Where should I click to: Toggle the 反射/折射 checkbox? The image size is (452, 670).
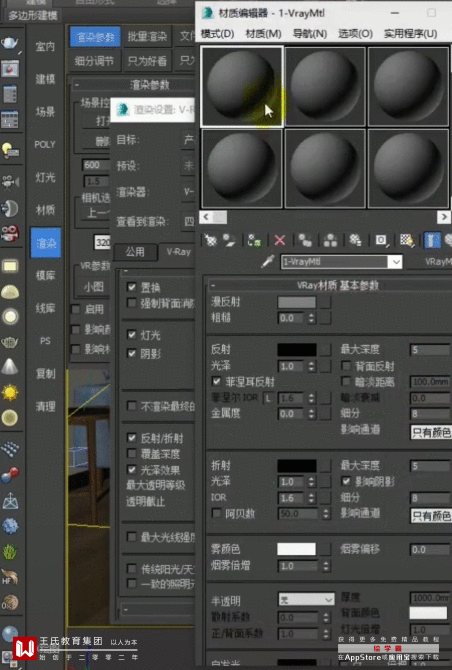(x=132, y=438)
